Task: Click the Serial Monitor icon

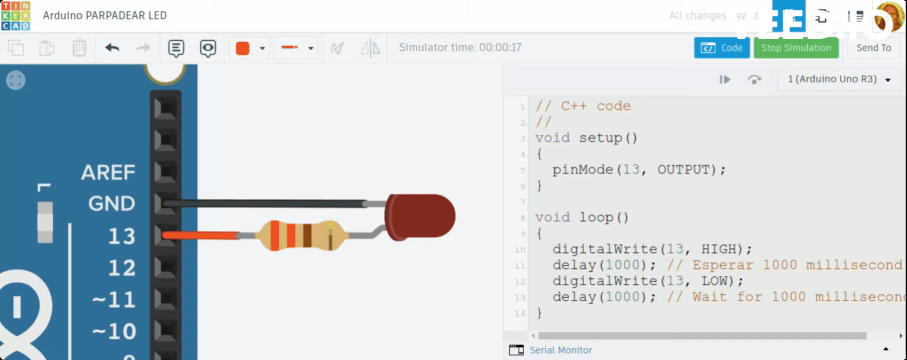Action: pyautogui.click(x=516, y=350)
